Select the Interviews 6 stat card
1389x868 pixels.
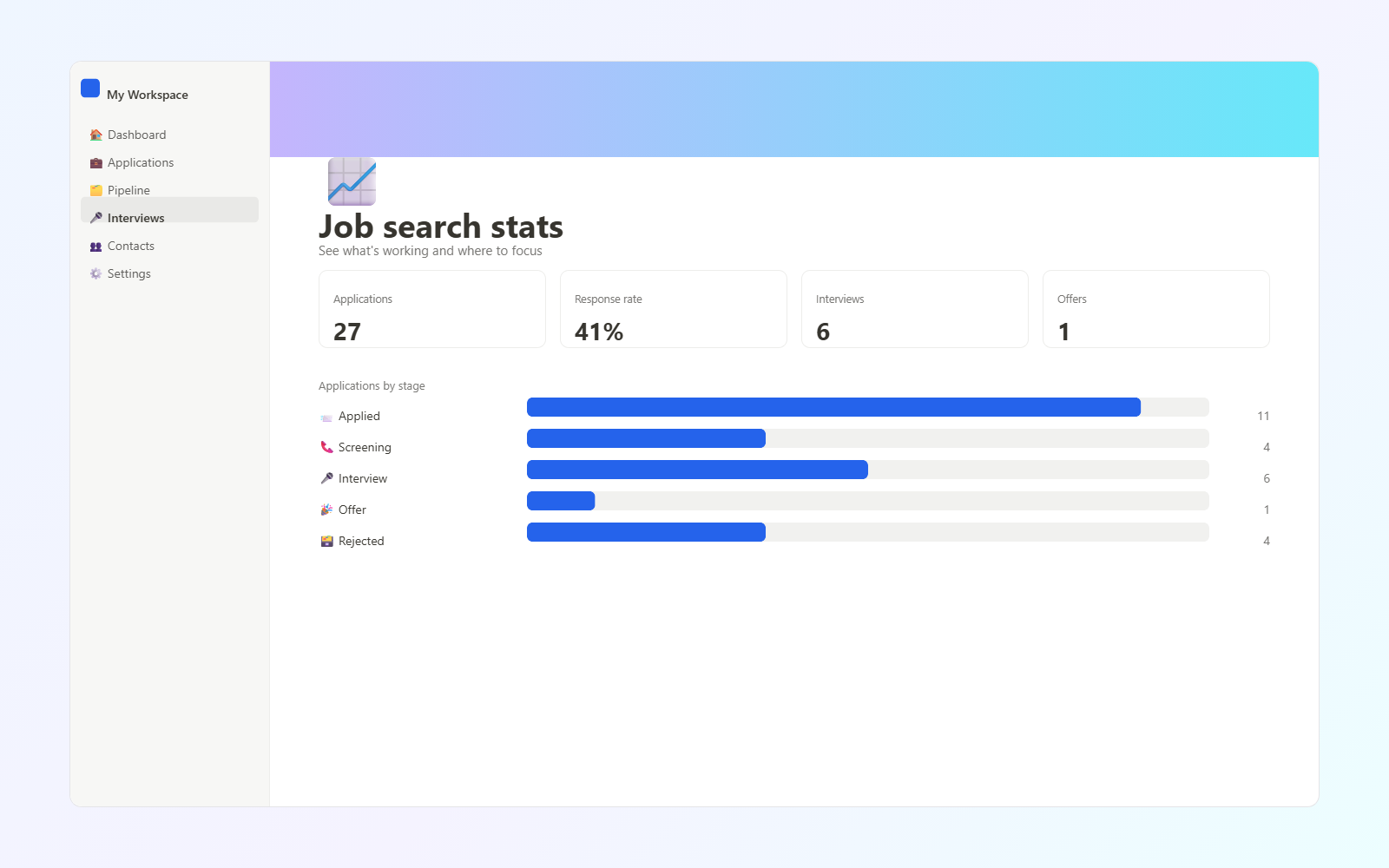tap(915, 309)
